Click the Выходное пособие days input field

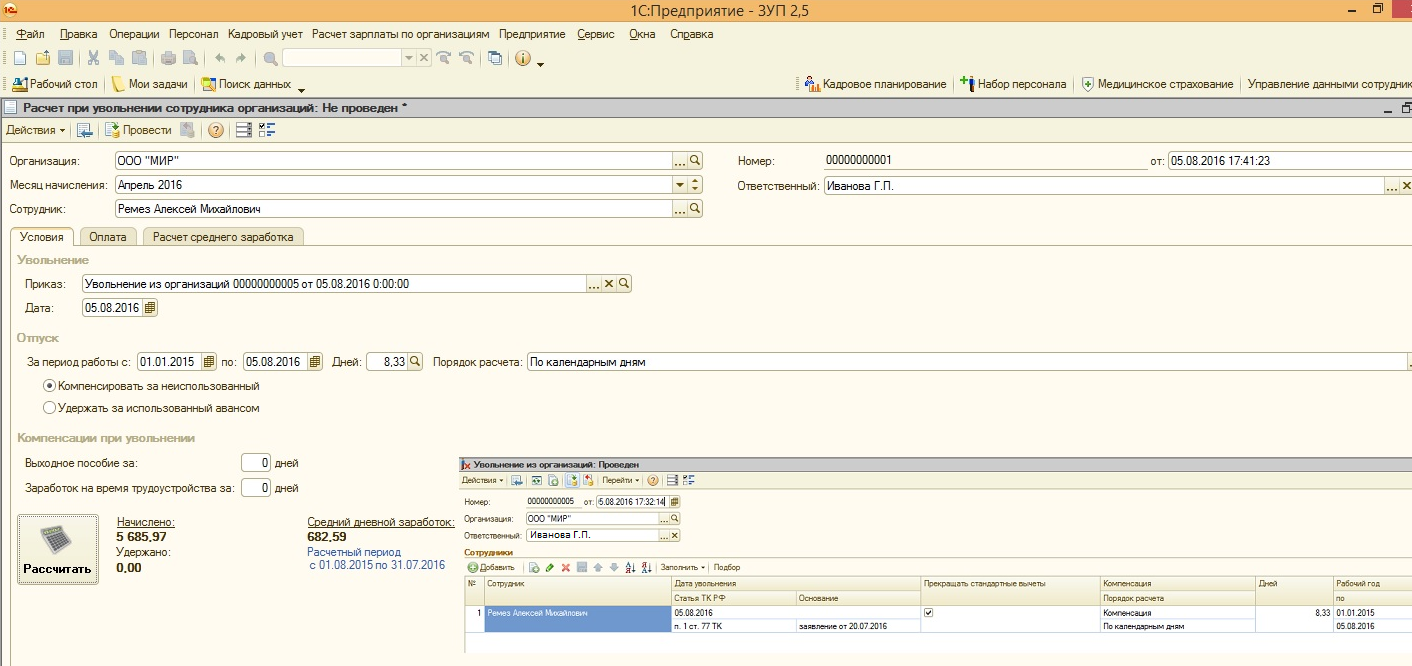[x=256, y=463]
